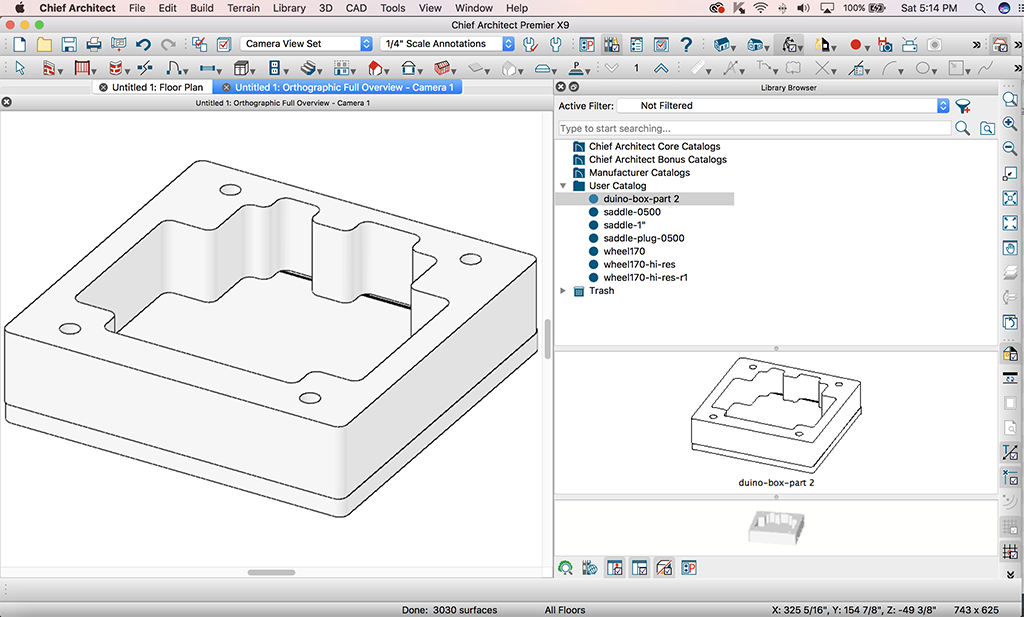Click Zoom In magnifier on right toolbar
The width and height of the screenshot is (1024, 617).
pos(1010,124)
